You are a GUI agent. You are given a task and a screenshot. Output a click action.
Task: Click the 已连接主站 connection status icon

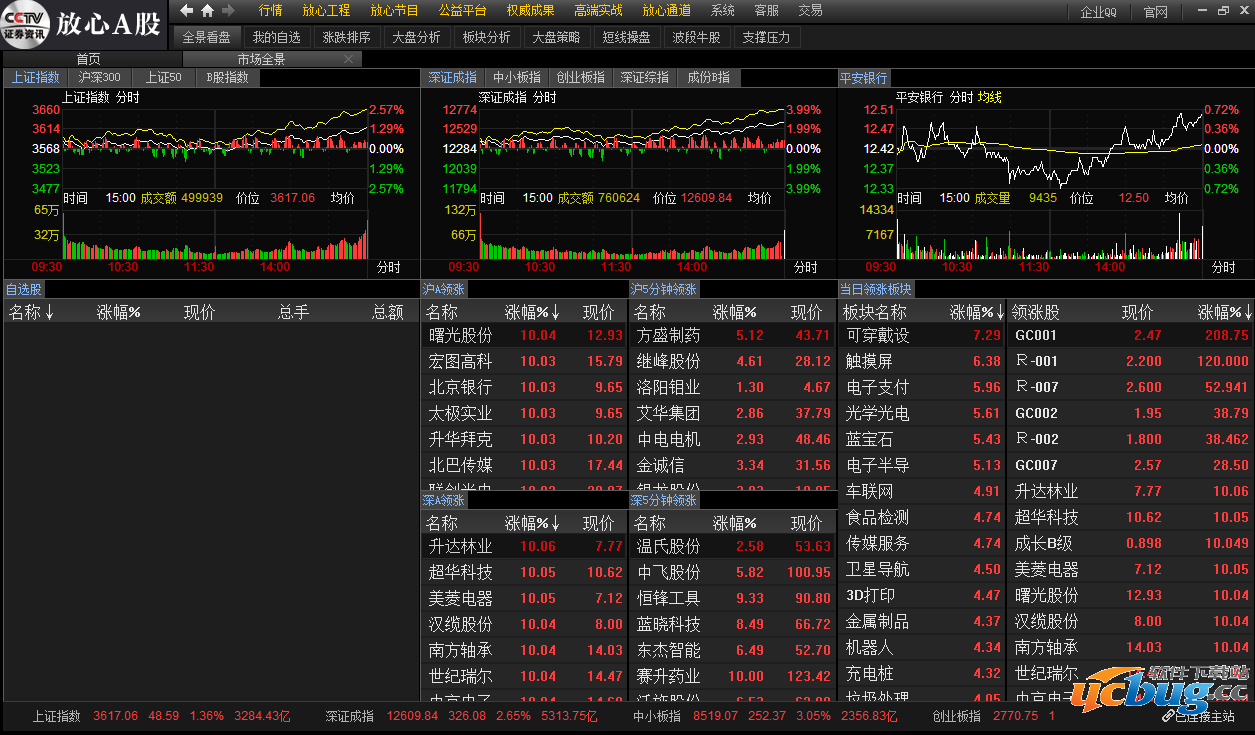1169,717
